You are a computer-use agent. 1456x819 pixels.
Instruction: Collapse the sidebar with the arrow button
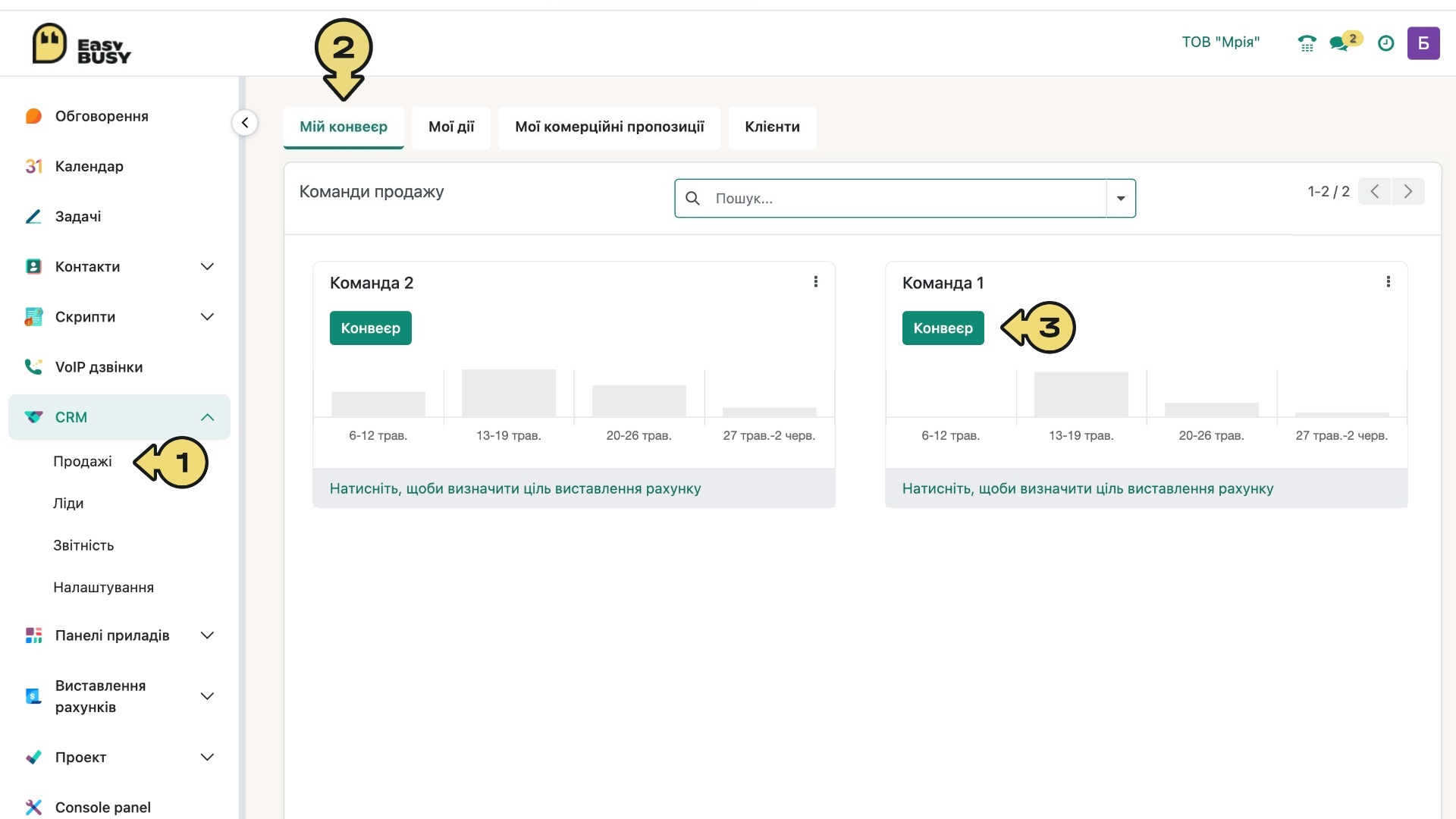(x=245, y=123)
